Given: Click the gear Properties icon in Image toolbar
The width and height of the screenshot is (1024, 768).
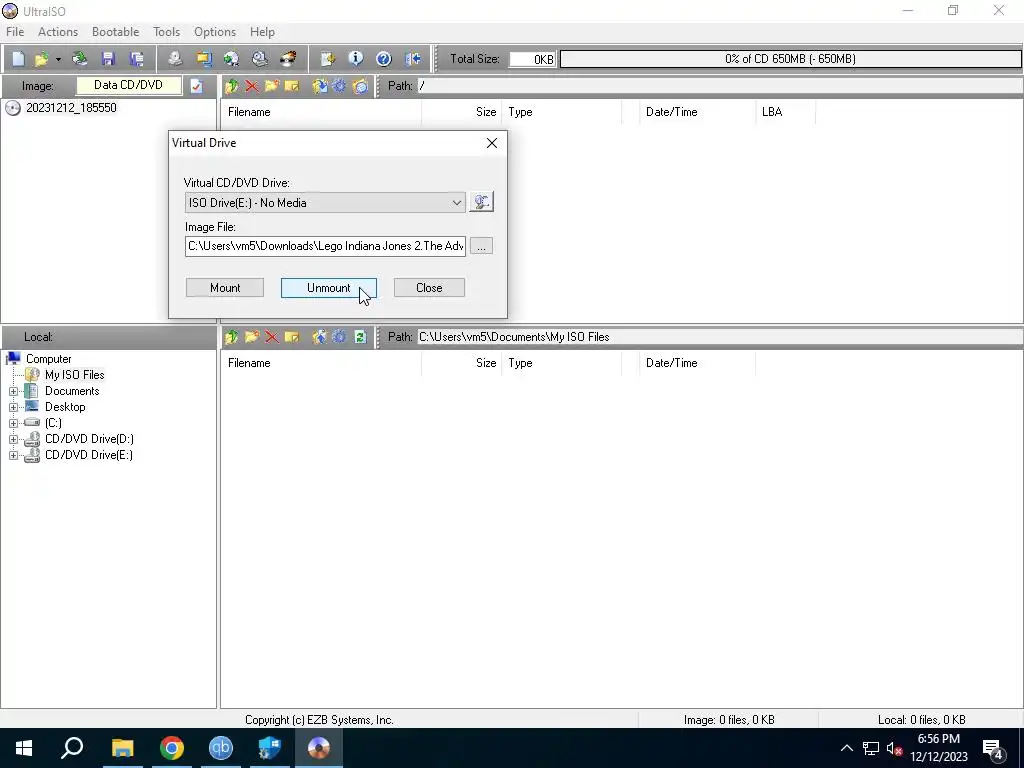Looking at the screenshot, I should [340, 86].
